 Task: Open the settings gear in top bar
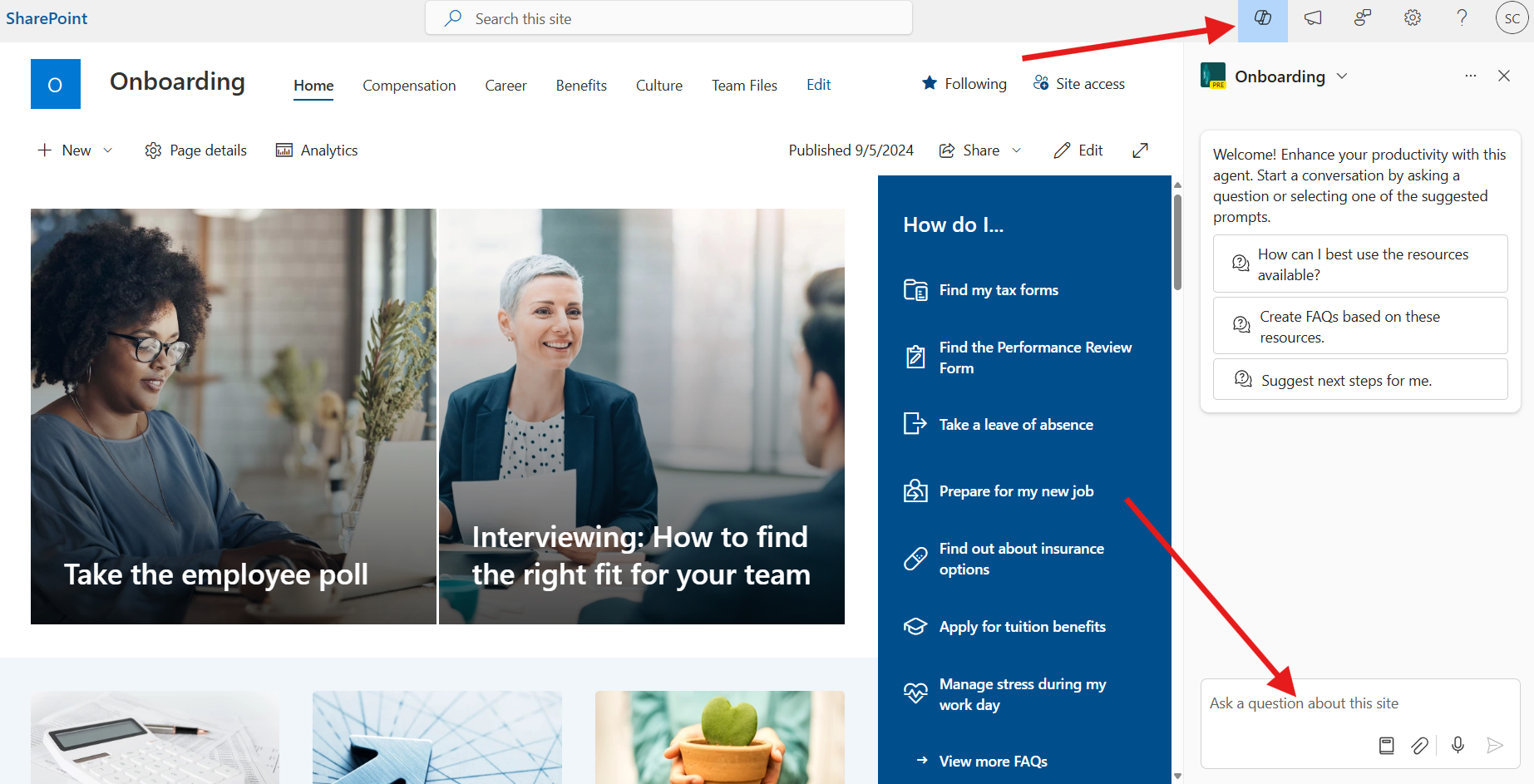click(1413, 18)
